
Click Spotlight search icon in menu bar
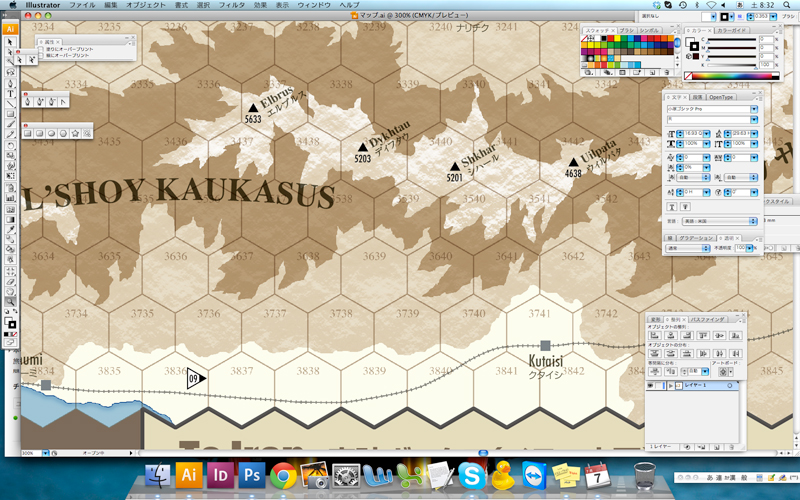tap(787, 5)
